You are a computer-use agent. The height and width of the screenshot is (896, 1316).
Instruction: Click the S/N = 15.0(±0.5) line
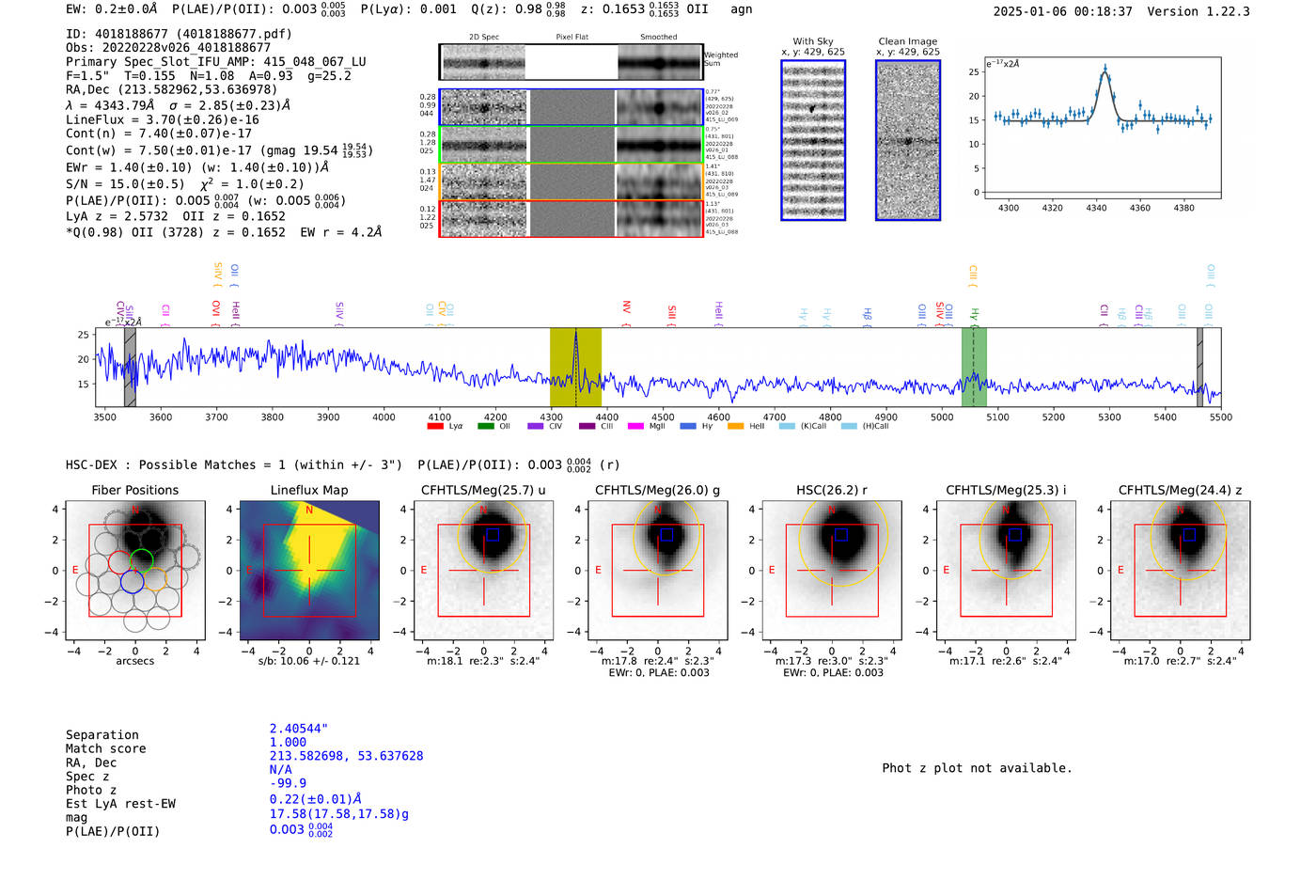point(185,184)
